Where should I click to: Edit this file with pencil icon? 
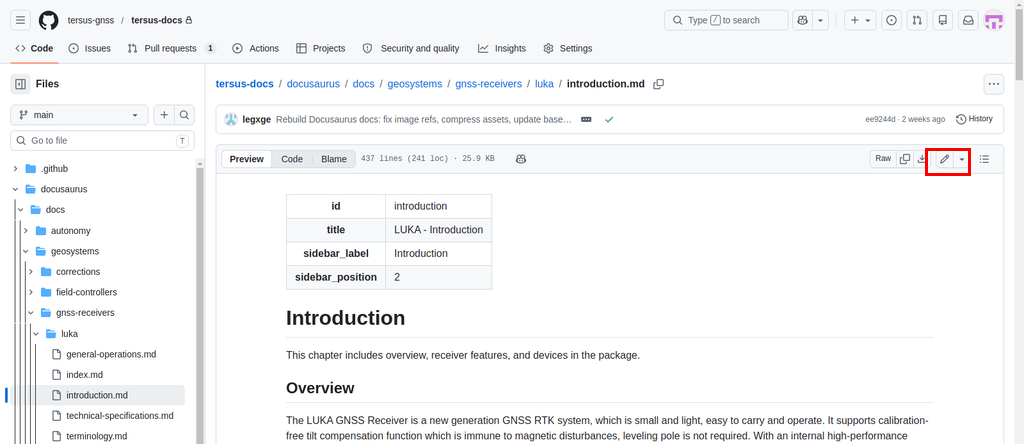click(x=944, y=159)
